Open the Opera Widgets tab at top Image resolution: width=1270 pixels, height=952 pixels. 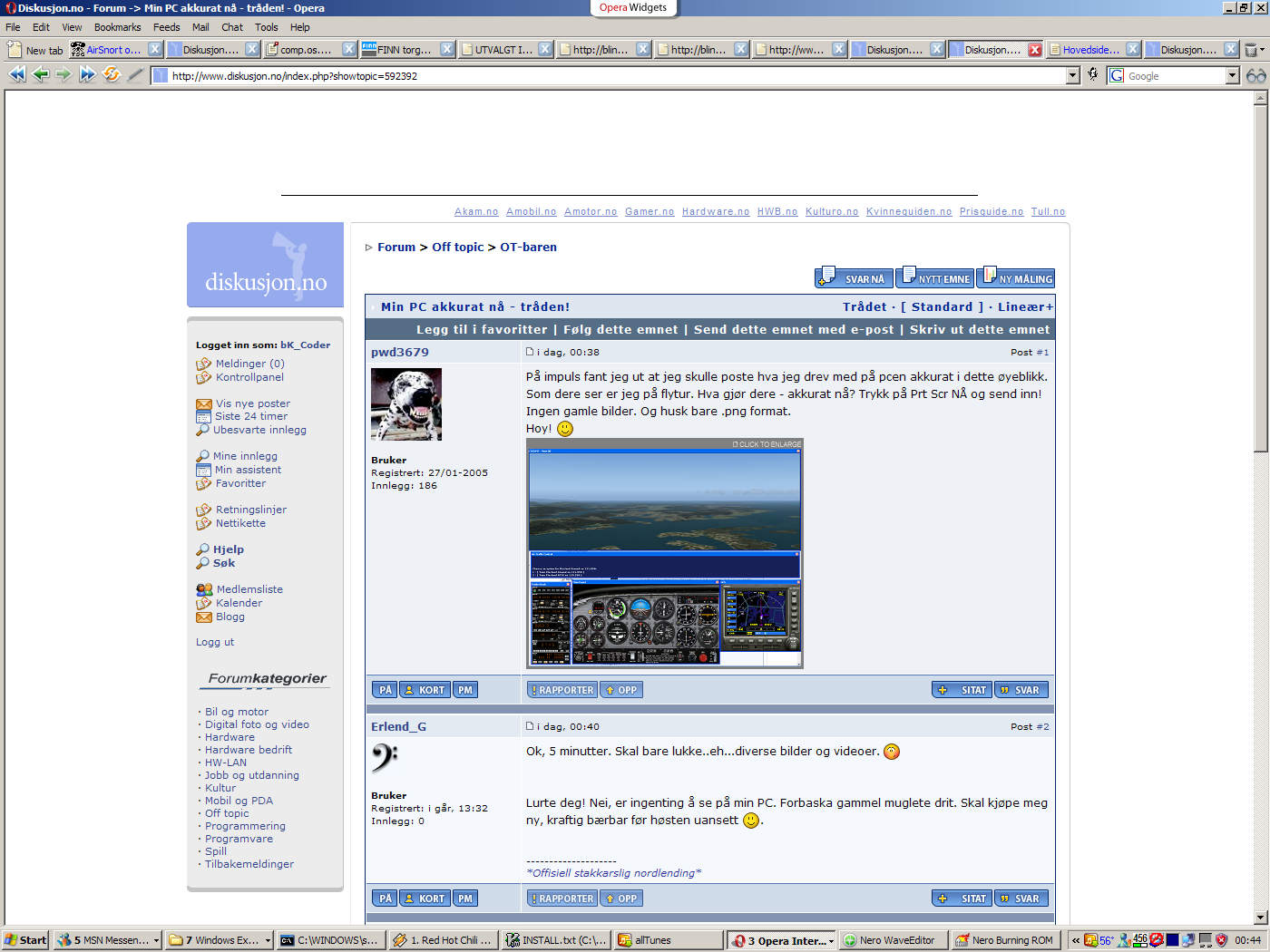click(633, 8)
